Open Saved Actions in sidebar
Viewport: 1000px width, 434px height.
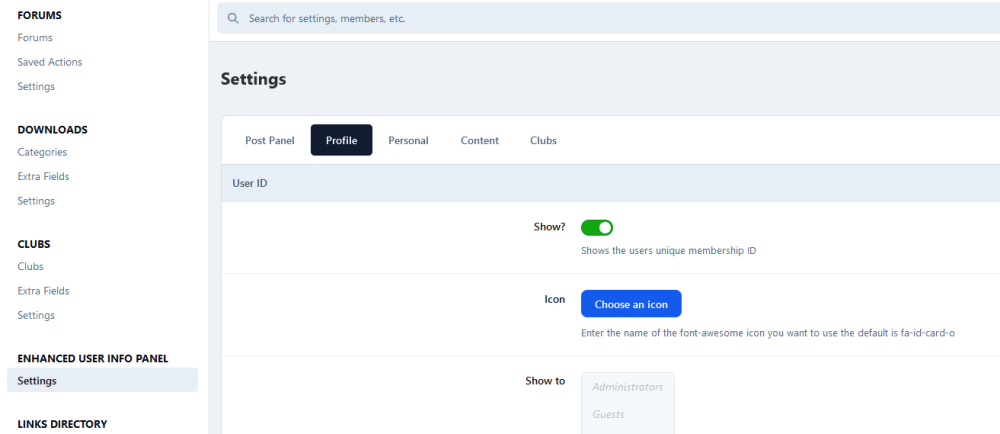(50, 62)
